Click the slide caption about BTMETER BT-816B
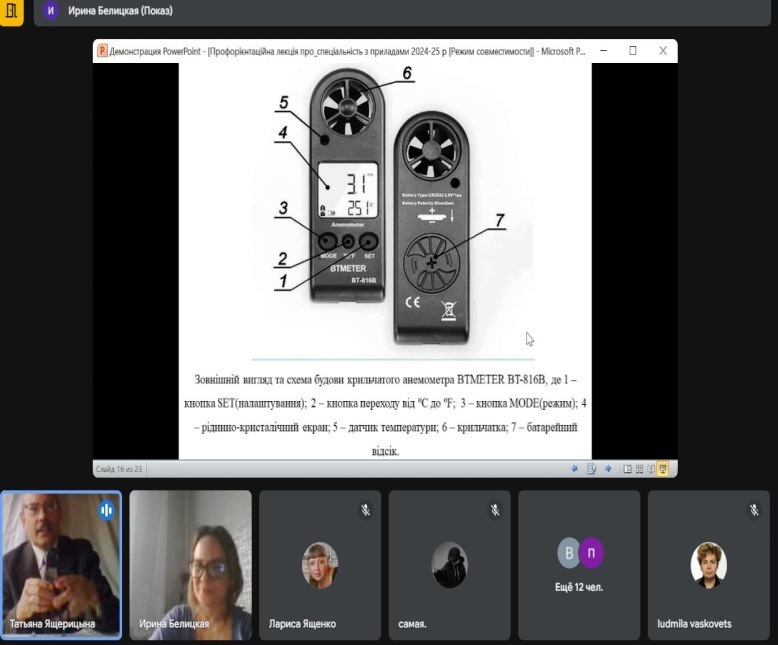 [x=385, y=415]
